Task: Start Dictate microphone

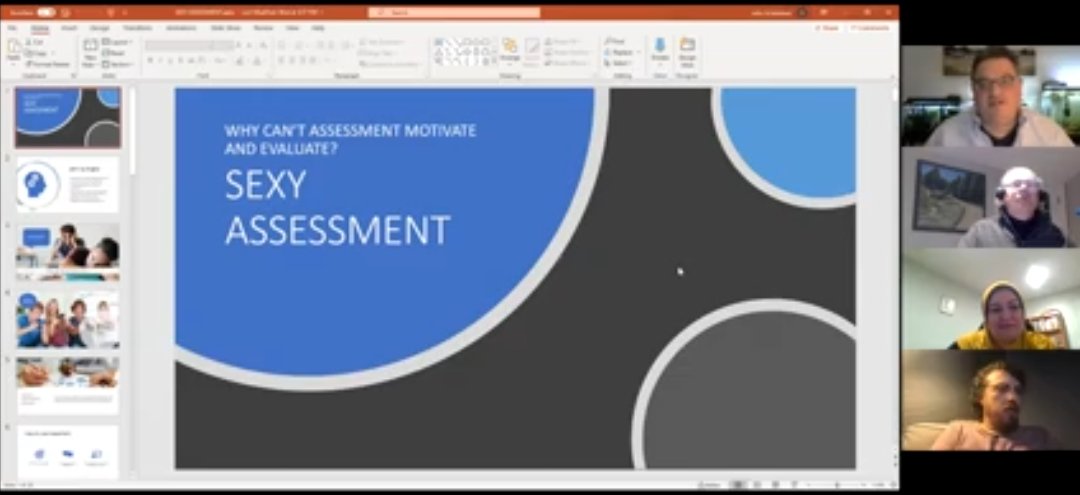Action: tap(660, 52)
